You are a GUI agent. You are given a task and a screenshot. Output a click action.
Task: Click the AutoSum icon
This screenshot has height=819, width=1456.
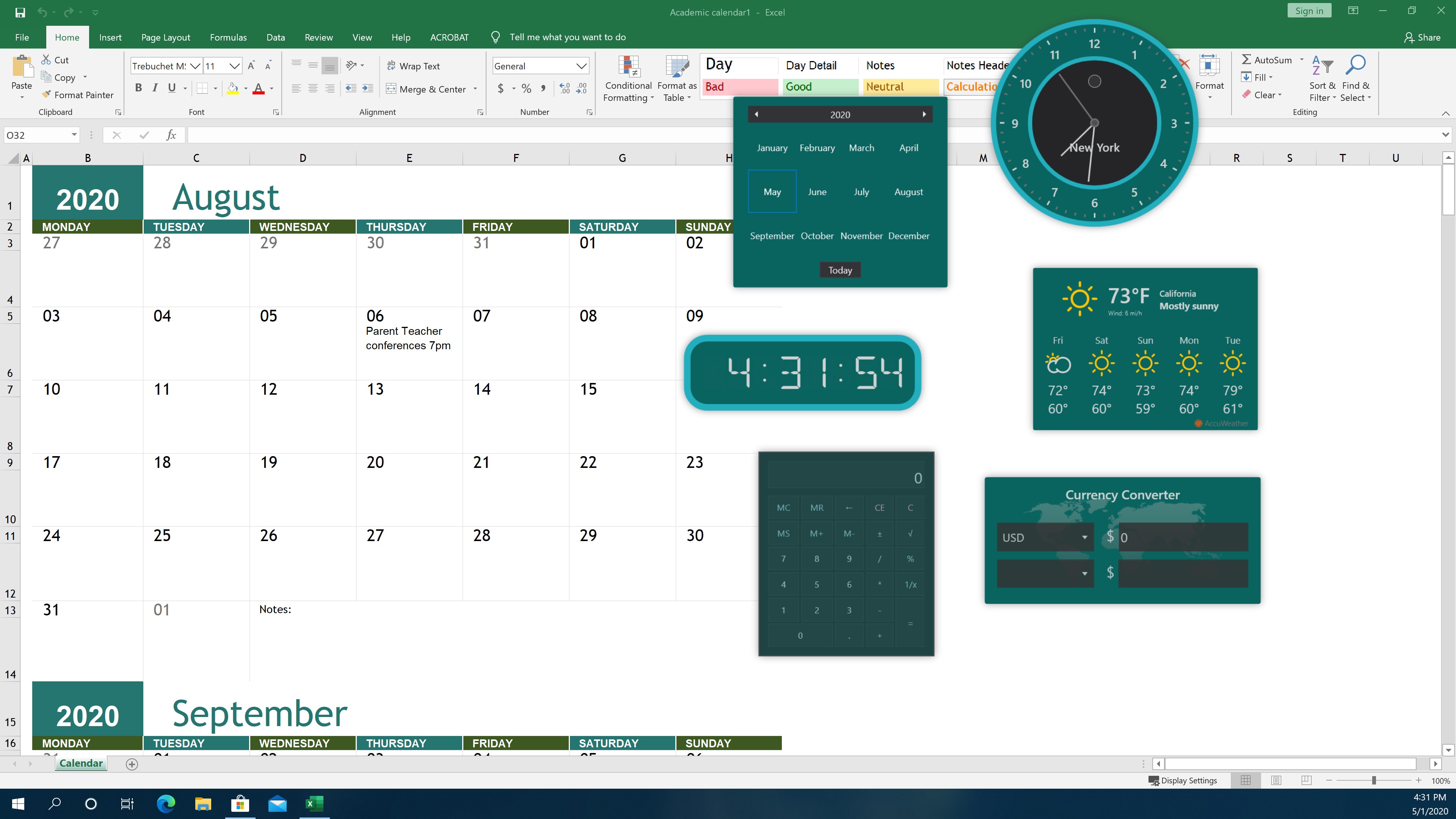tap(1247, 60)
